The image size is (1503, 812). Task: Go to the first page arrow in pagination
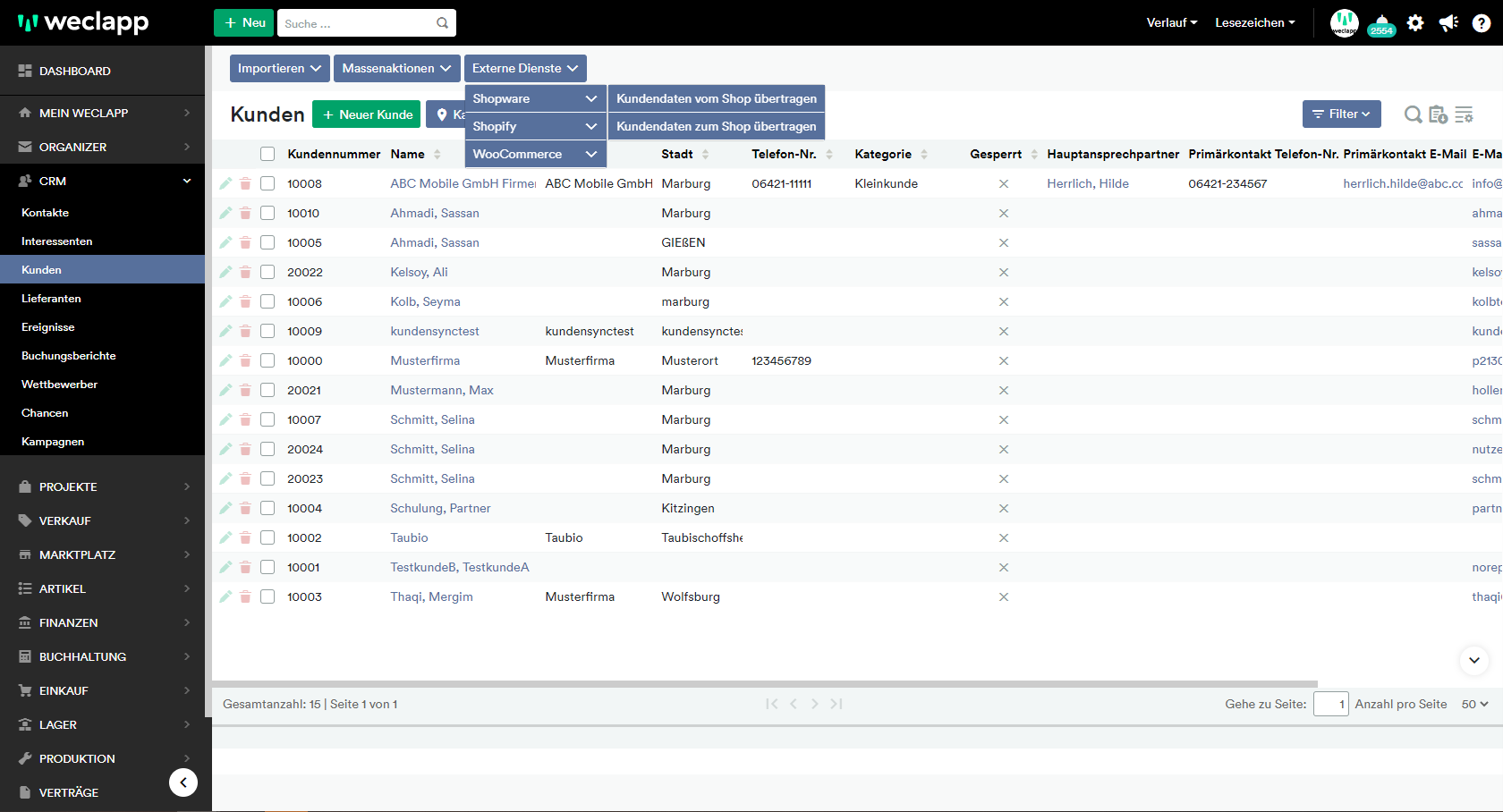[x=771, y=704]
